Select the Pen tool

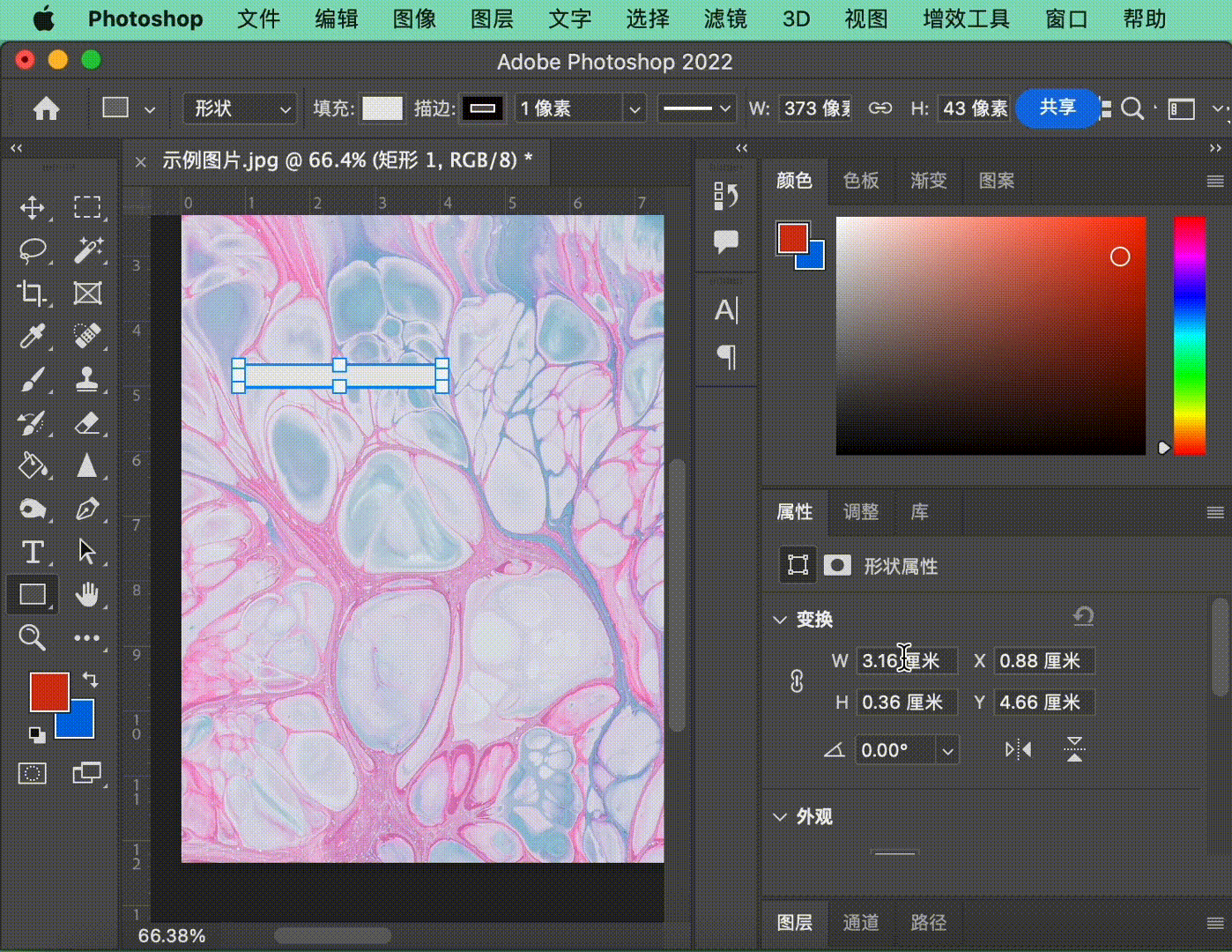point(86,509)
